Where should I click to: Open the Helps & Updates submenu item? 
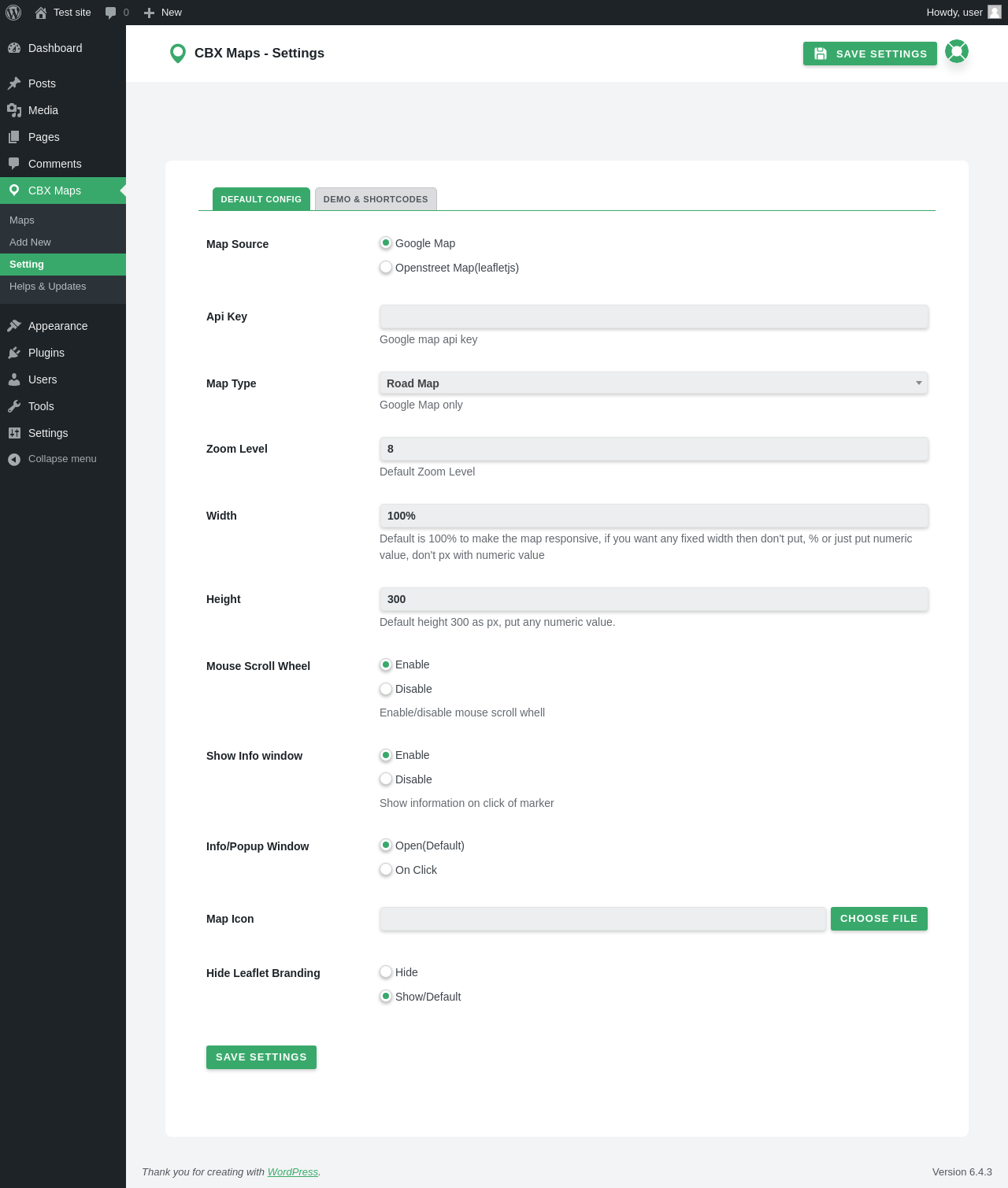pyautogui.click(x=63, y=287)
